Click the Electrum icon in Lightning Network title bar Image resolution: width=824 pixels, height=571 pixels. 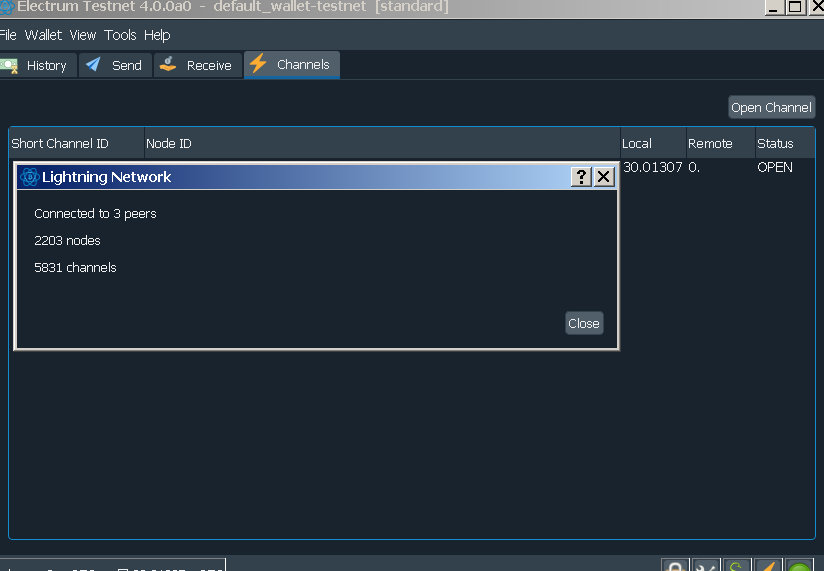[29, 177]
